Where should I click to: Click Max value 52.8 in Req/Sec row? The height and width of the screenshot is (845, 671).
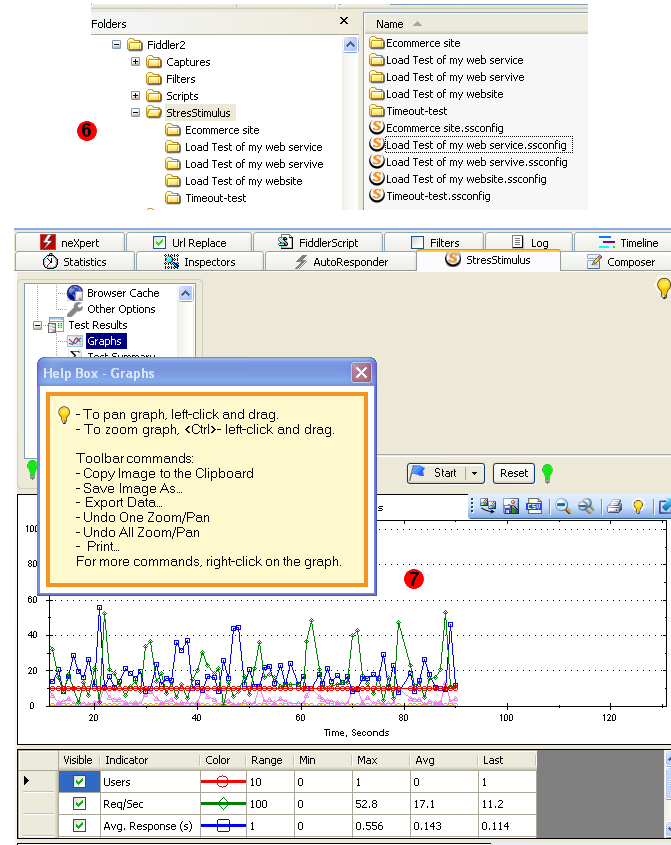pos(381,804)
